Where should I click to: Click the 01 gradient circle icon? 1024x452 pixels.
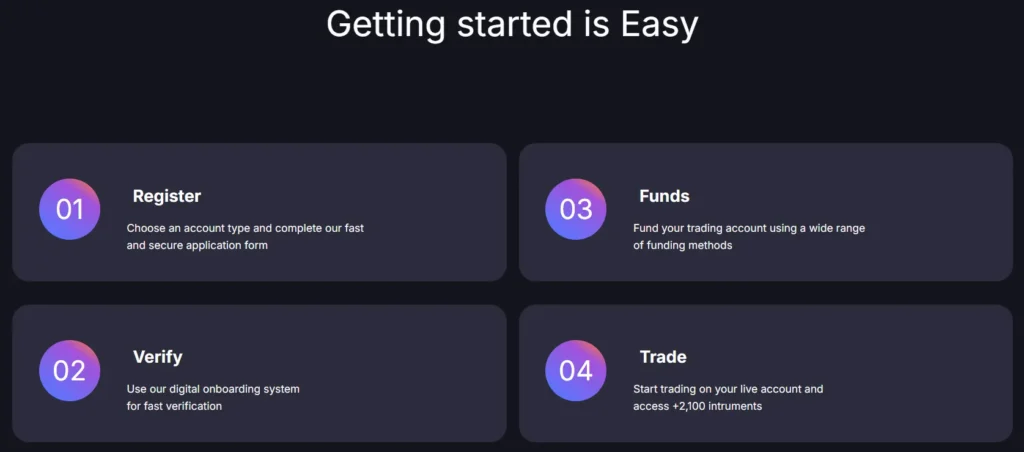click(x=69, y=209)
